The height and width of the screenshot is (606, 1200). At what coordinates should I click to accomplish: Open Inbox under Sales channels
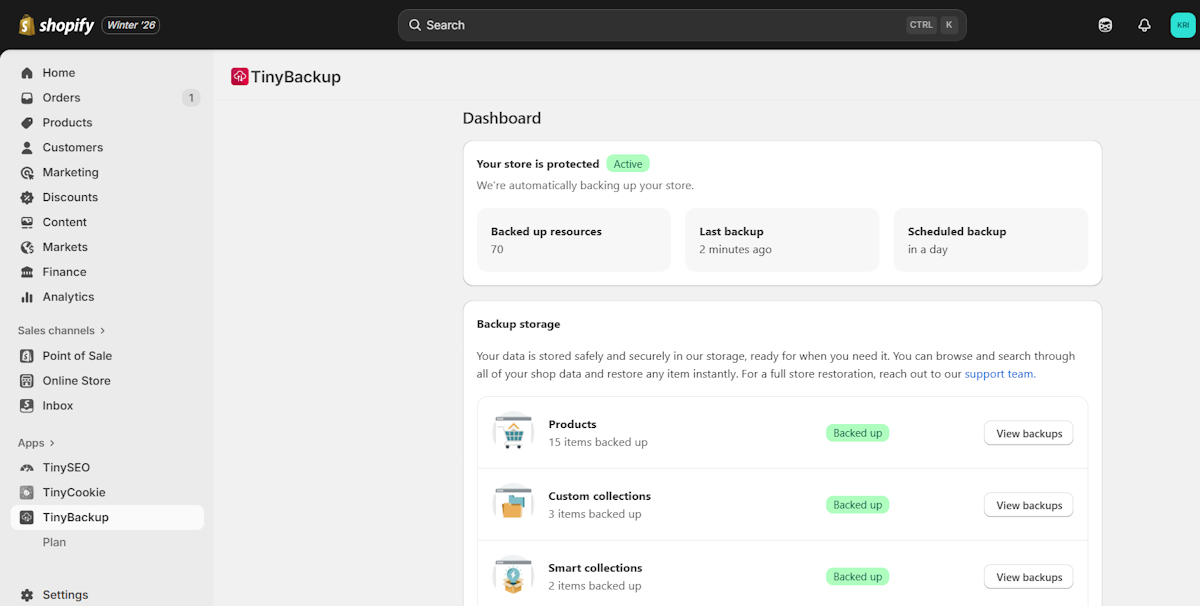click(57, 405)
